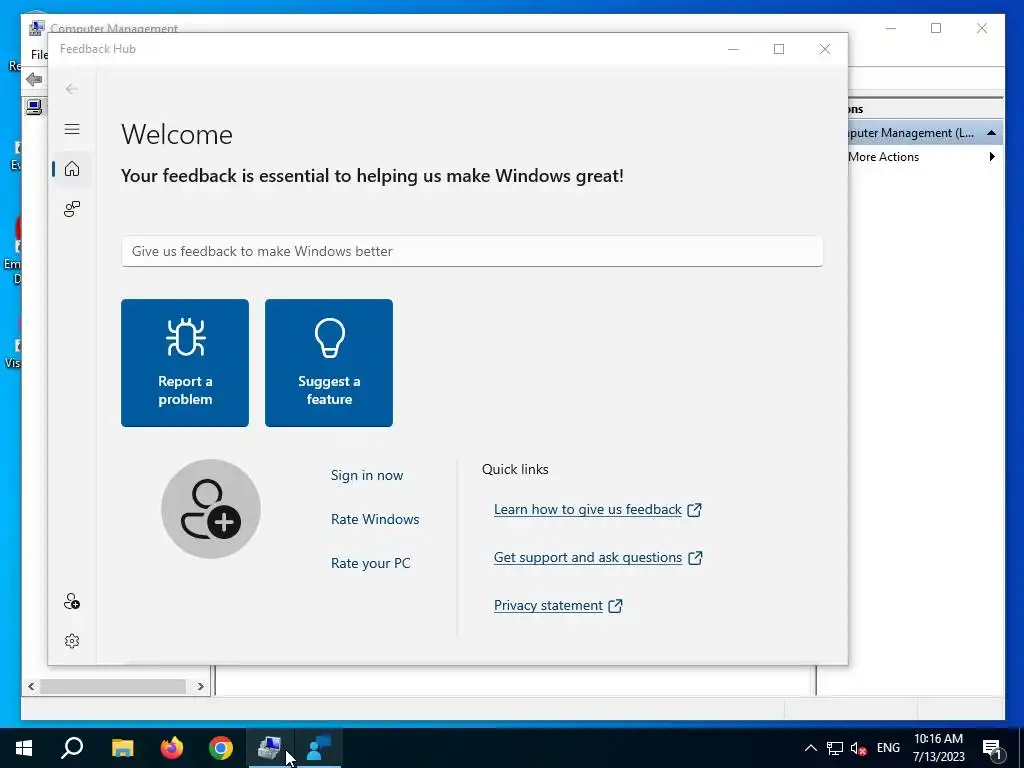Expand More Actions in Computer Management

[x=925, y=157]
